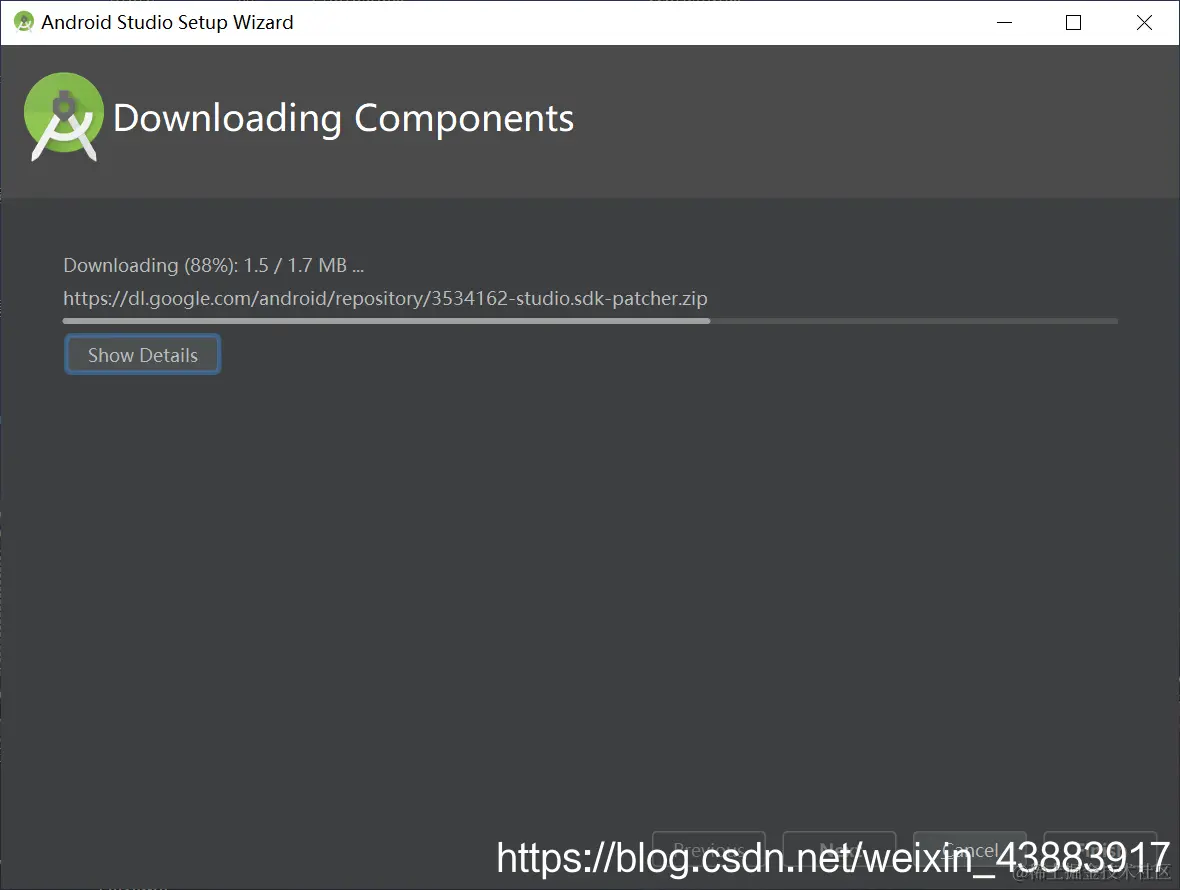1180x890 pixels.
Task: Click the "Downloading Components" heading
Action: pyautogui.click(x=343, y=118)
